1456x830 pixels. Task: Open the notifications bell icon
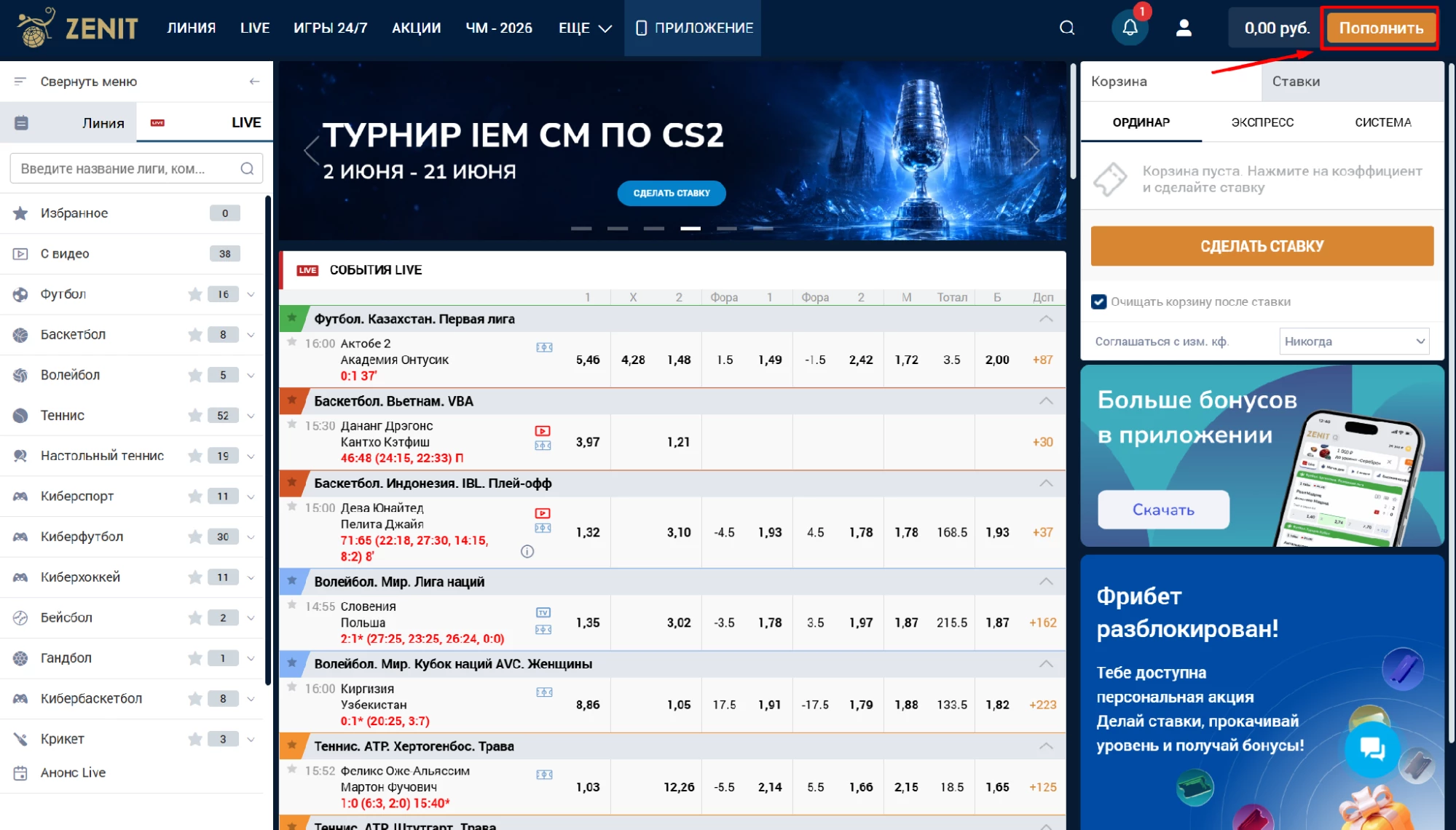point(1130,28)
